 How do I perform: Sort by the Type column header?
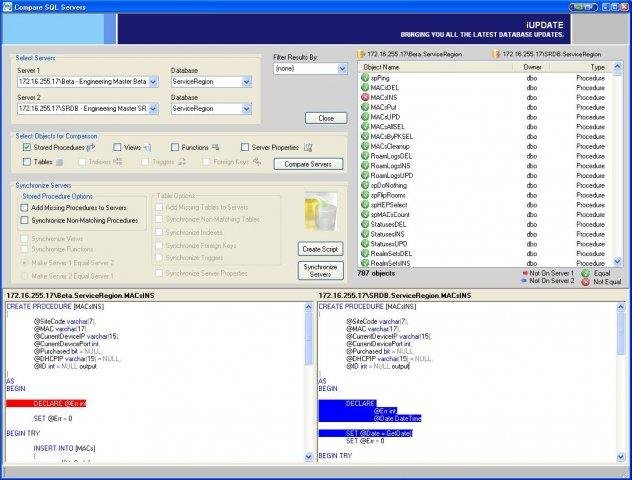pos(581,67)
